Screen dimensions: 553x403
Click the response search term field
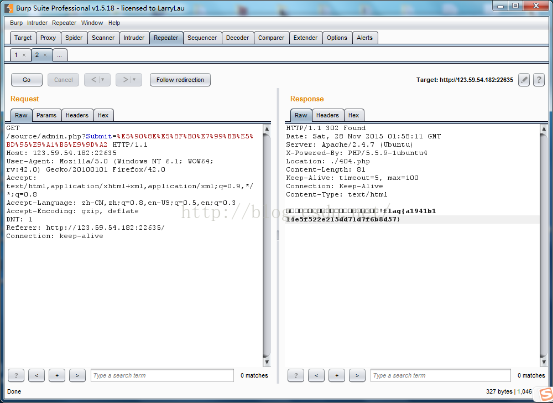tap(440, 375)
